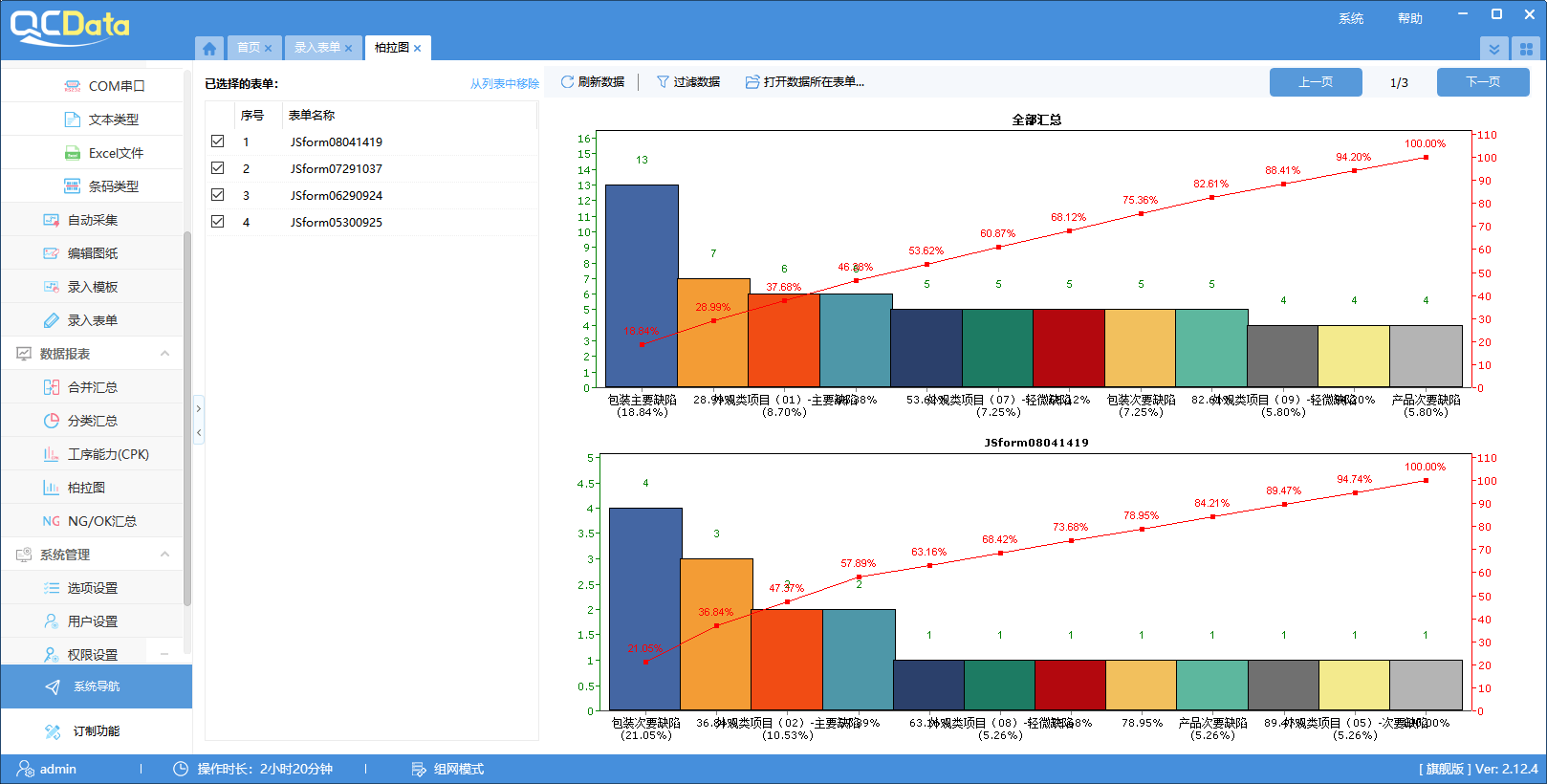Click the 旗舰版 Ver: 2.12.4 text
Viewport: 1547px width, 784px height.
1478,769
